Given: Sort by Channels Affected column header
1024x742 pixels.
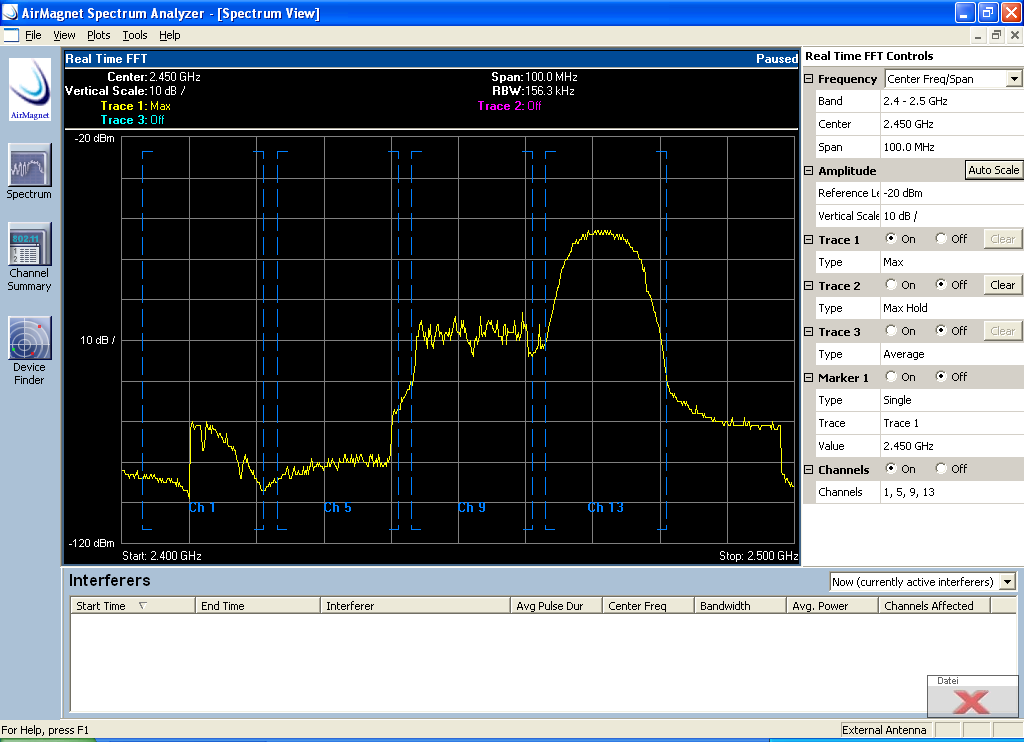Looking at the screenshot, I should 935,605.
